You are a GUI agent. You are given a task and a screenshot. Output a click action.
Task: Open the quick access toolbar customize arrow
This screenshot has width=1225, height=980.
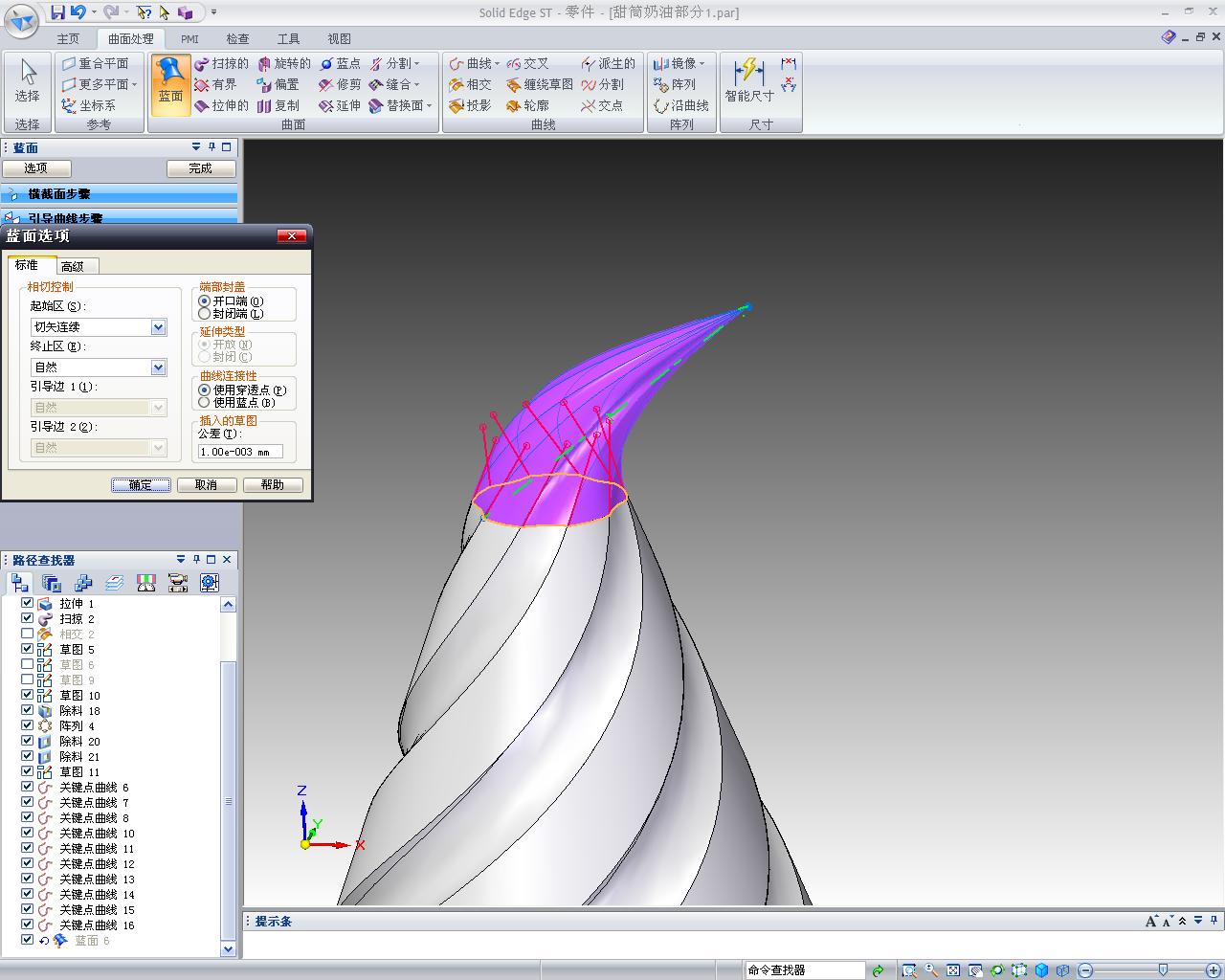[213, 12]
